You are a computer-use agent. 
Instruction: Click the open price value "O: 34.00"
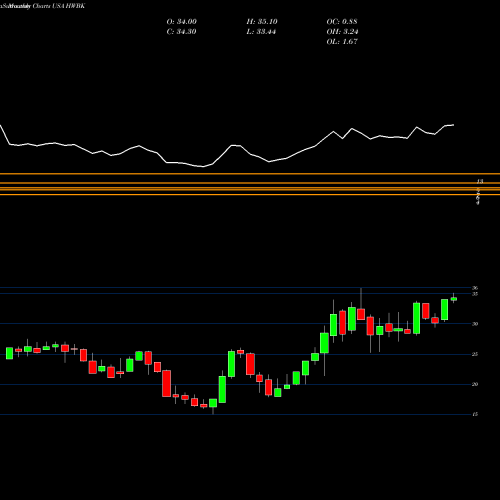pos(181,22)
